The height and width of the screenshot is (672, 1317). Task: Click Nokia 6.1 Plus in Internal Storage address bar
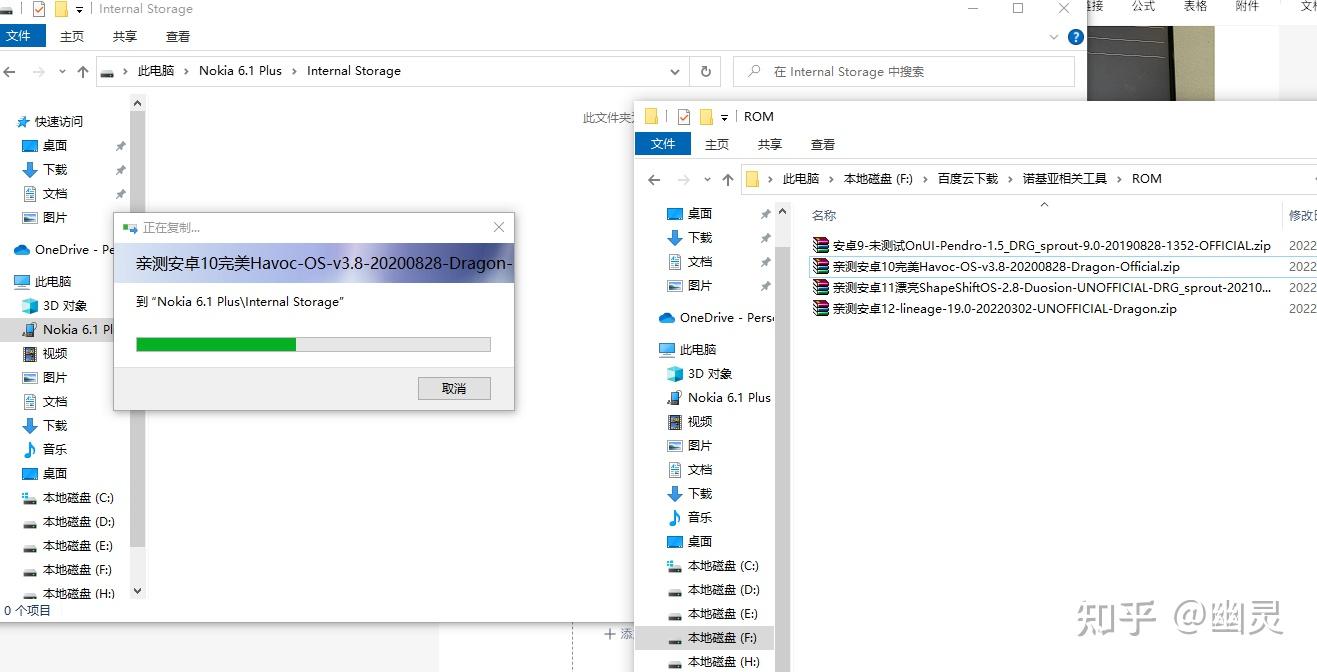coord(240,71)
